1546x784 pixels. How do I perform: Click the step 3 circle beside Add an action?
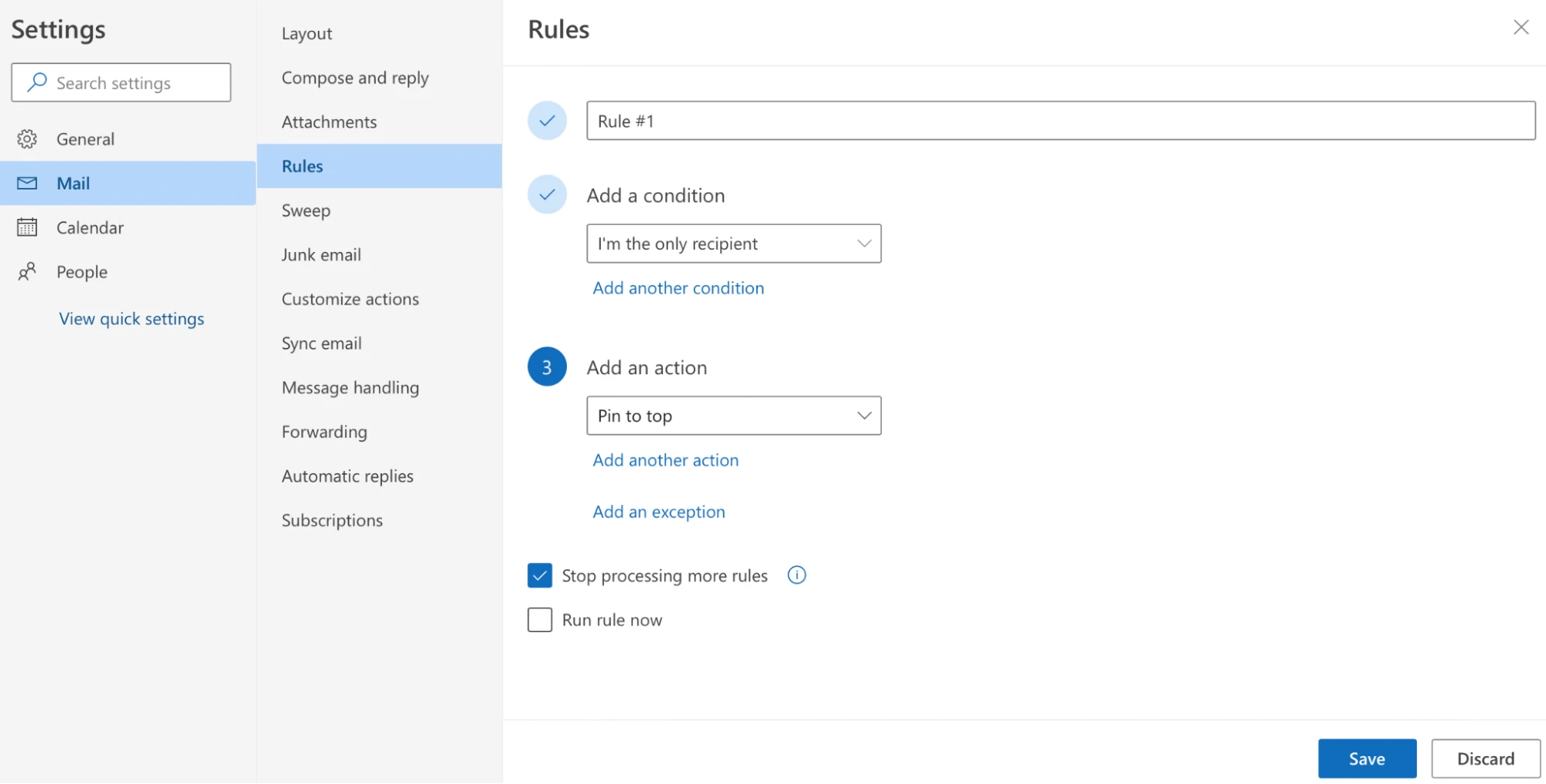(x=547, y=366)
